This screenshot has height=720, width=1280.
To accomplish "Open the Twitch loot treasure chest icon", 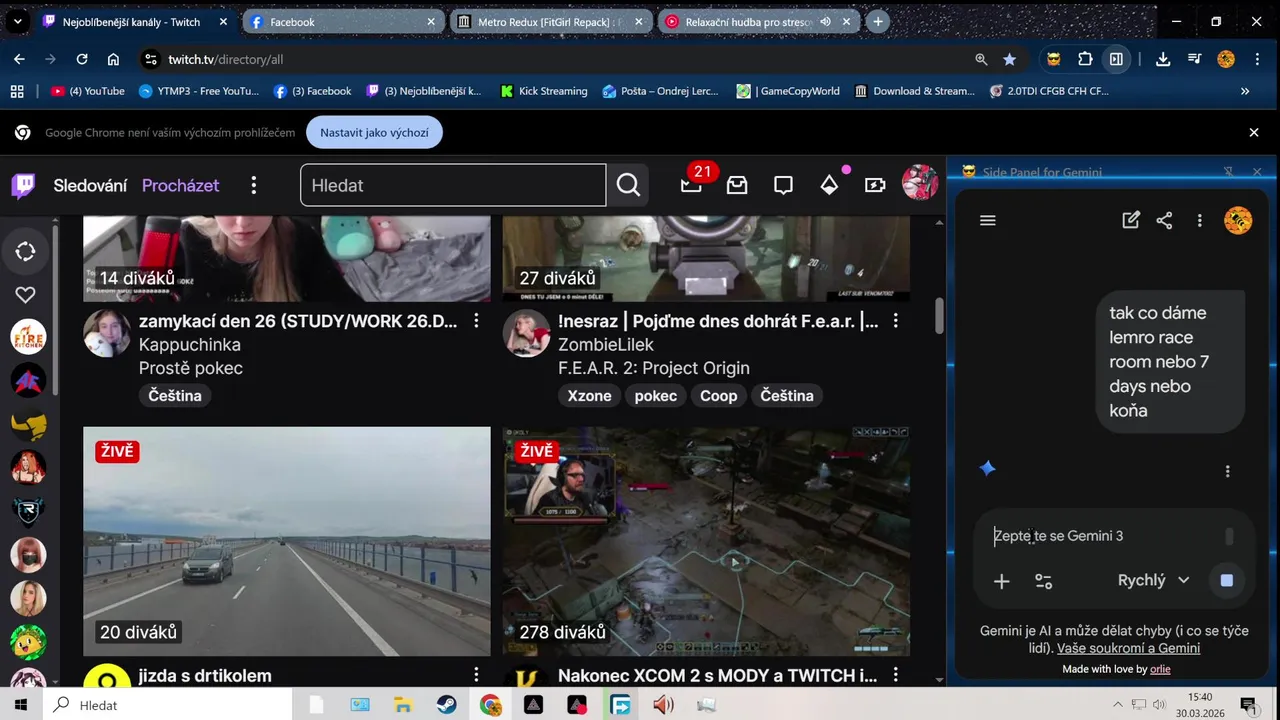I will [737, 185].
